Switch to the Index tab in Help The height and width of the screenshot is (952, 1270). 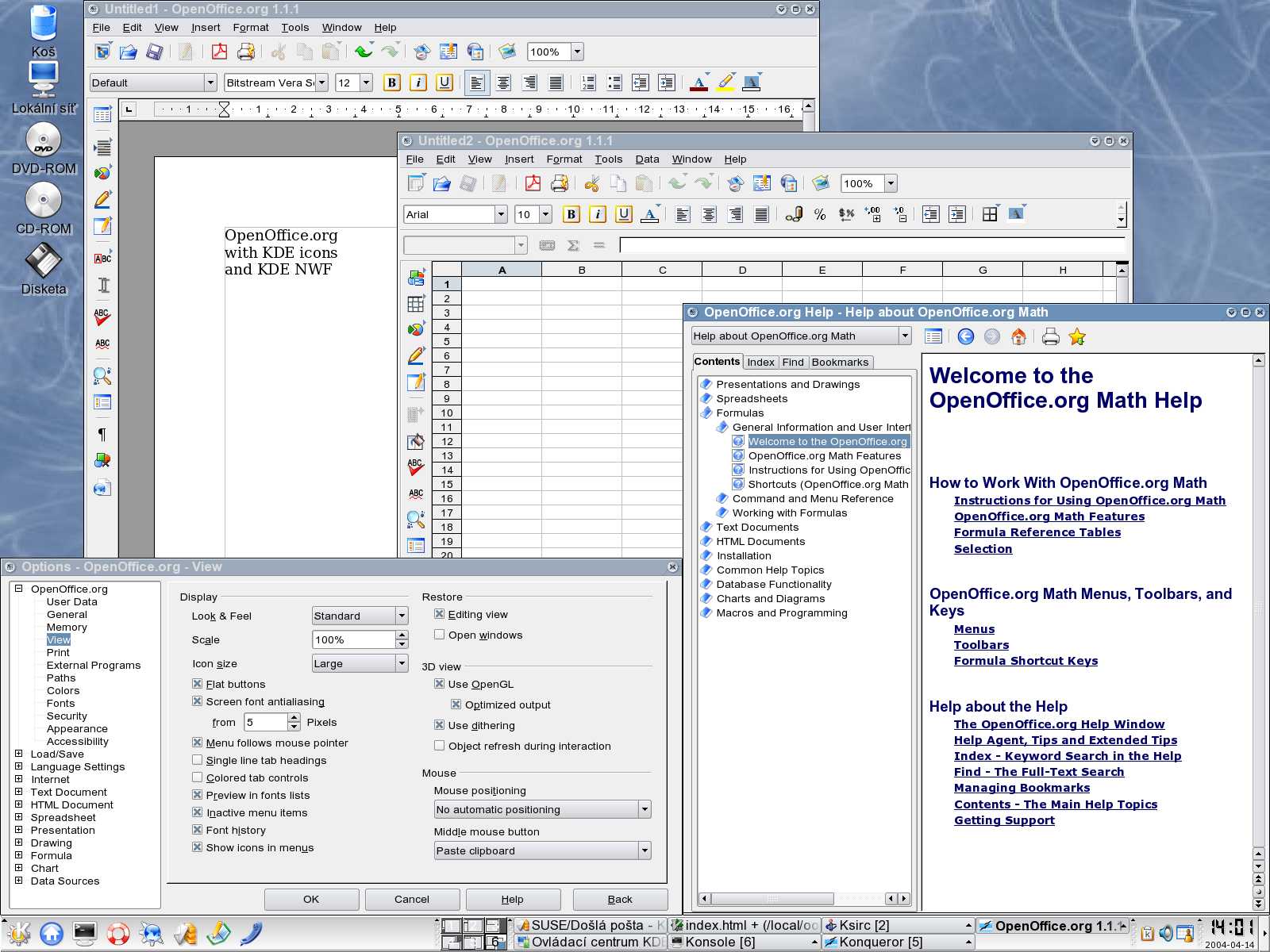(x=760, y=362)
